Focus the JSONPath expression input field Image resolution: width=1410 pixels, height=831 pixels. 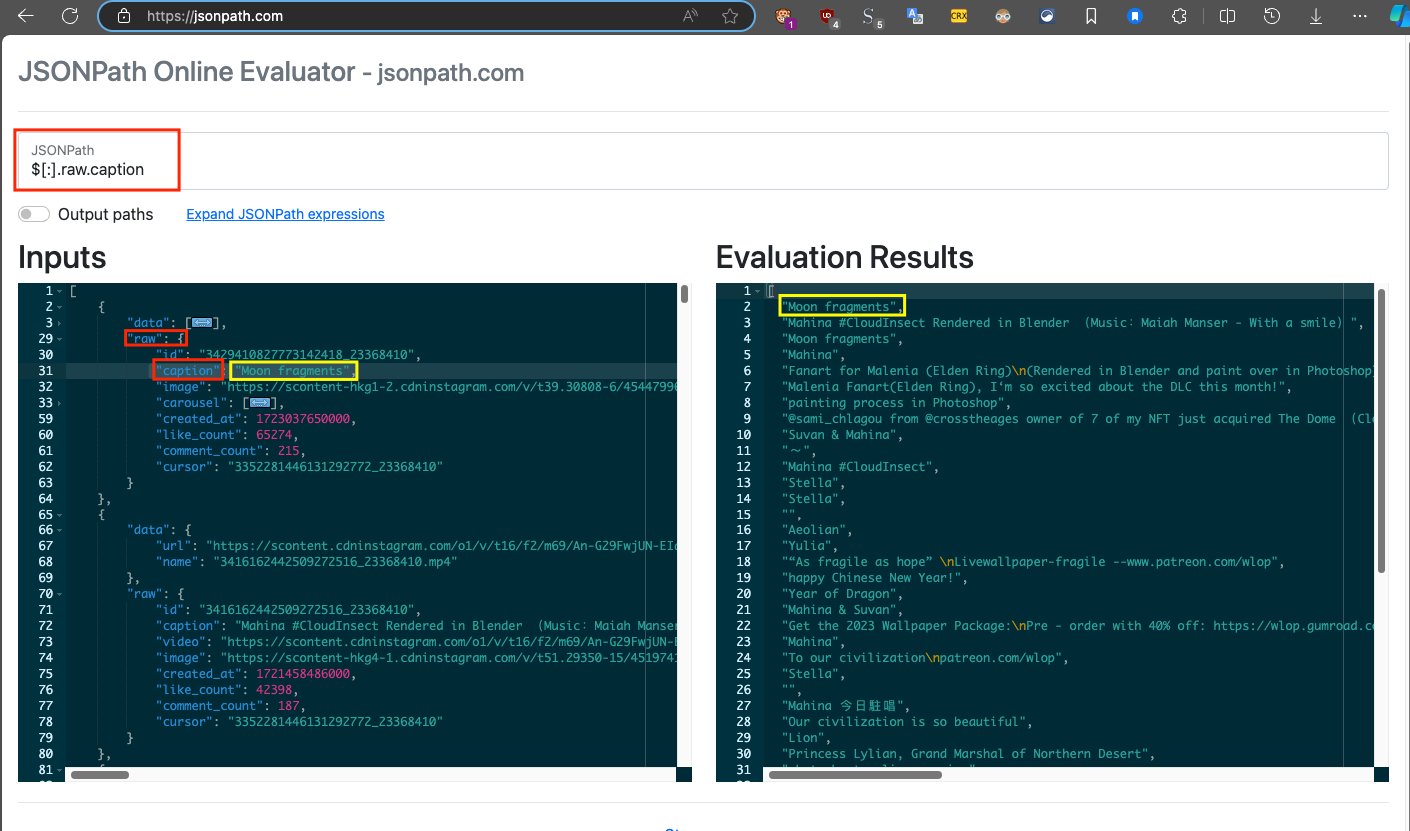tap(703, 160)
